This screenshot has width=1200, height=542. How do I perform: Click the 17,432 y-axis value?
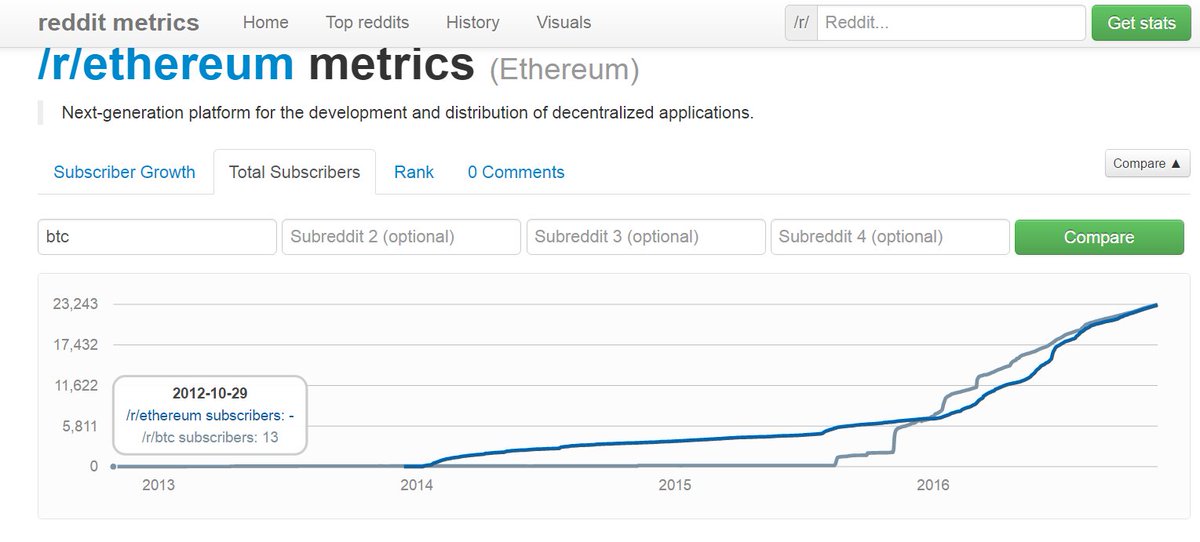(75, 345)
